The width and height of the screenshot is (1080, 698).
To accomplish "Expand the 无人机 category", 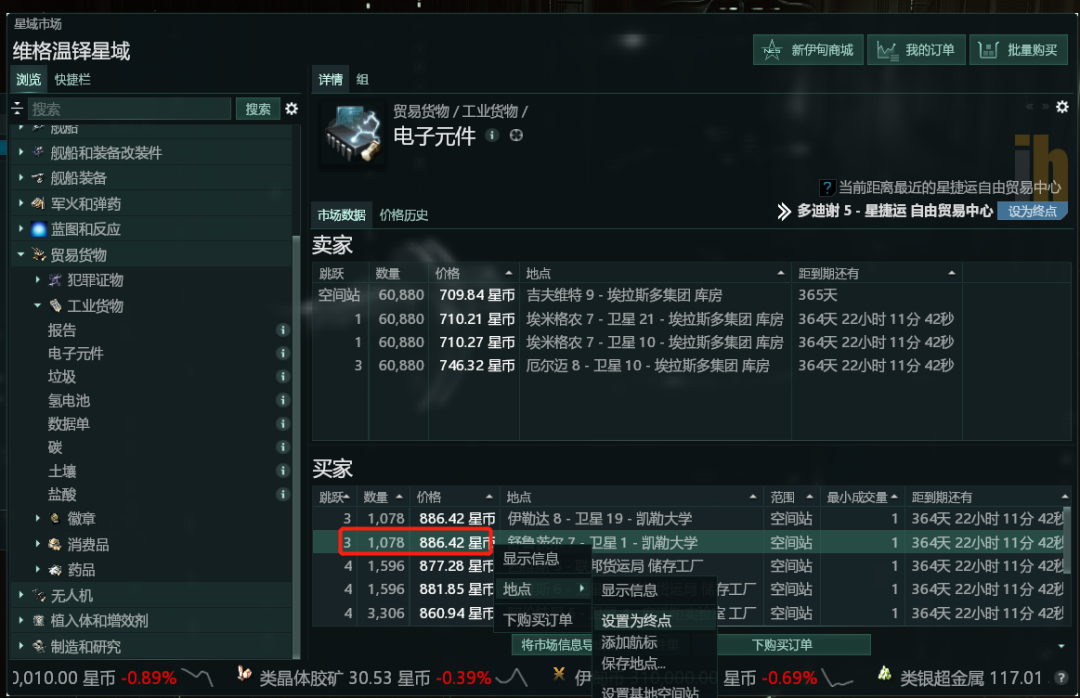I will click(x=21, y=595).
